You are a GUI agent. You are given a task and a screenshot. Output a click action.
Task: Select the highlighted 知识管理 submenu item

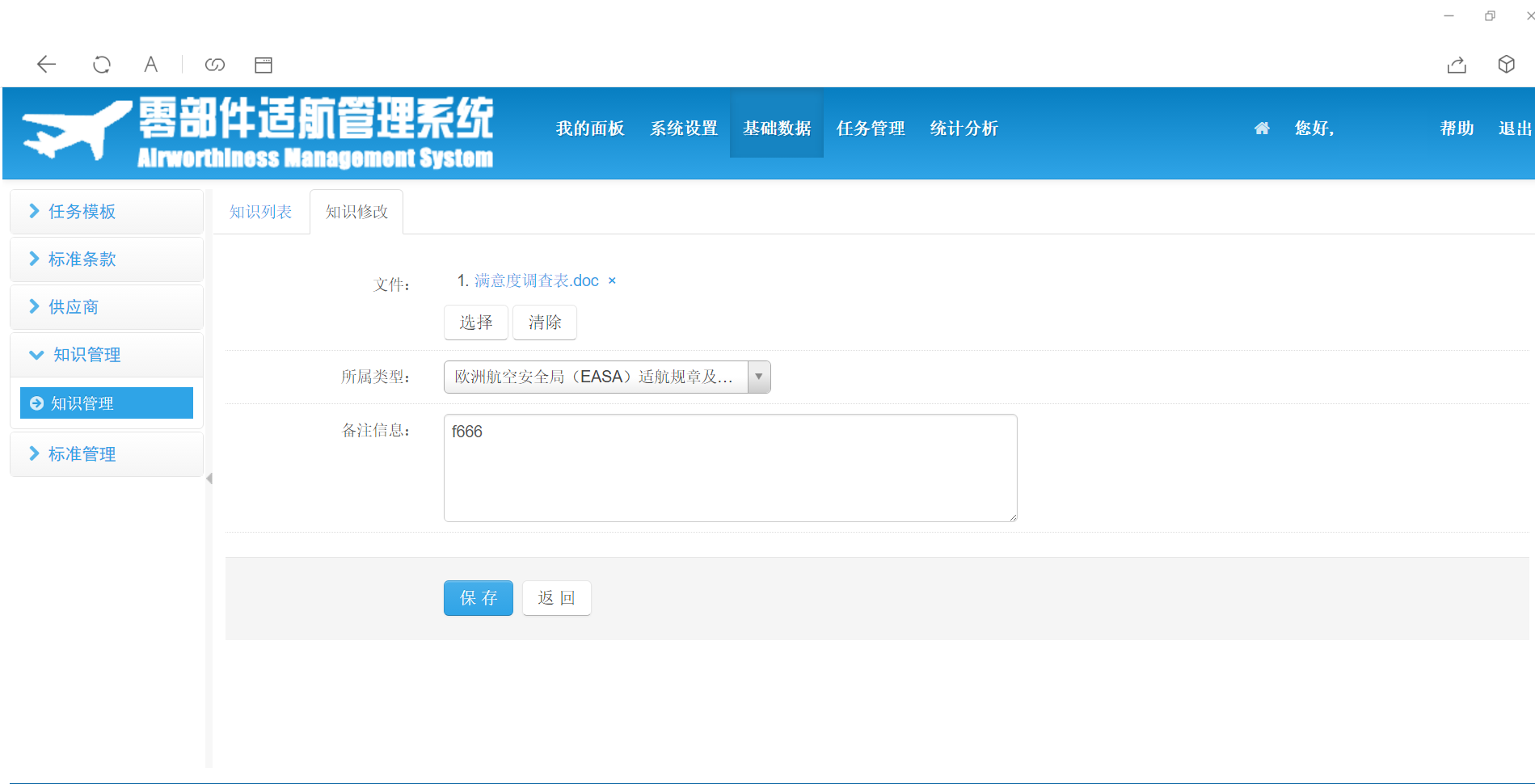coord(107,403)
